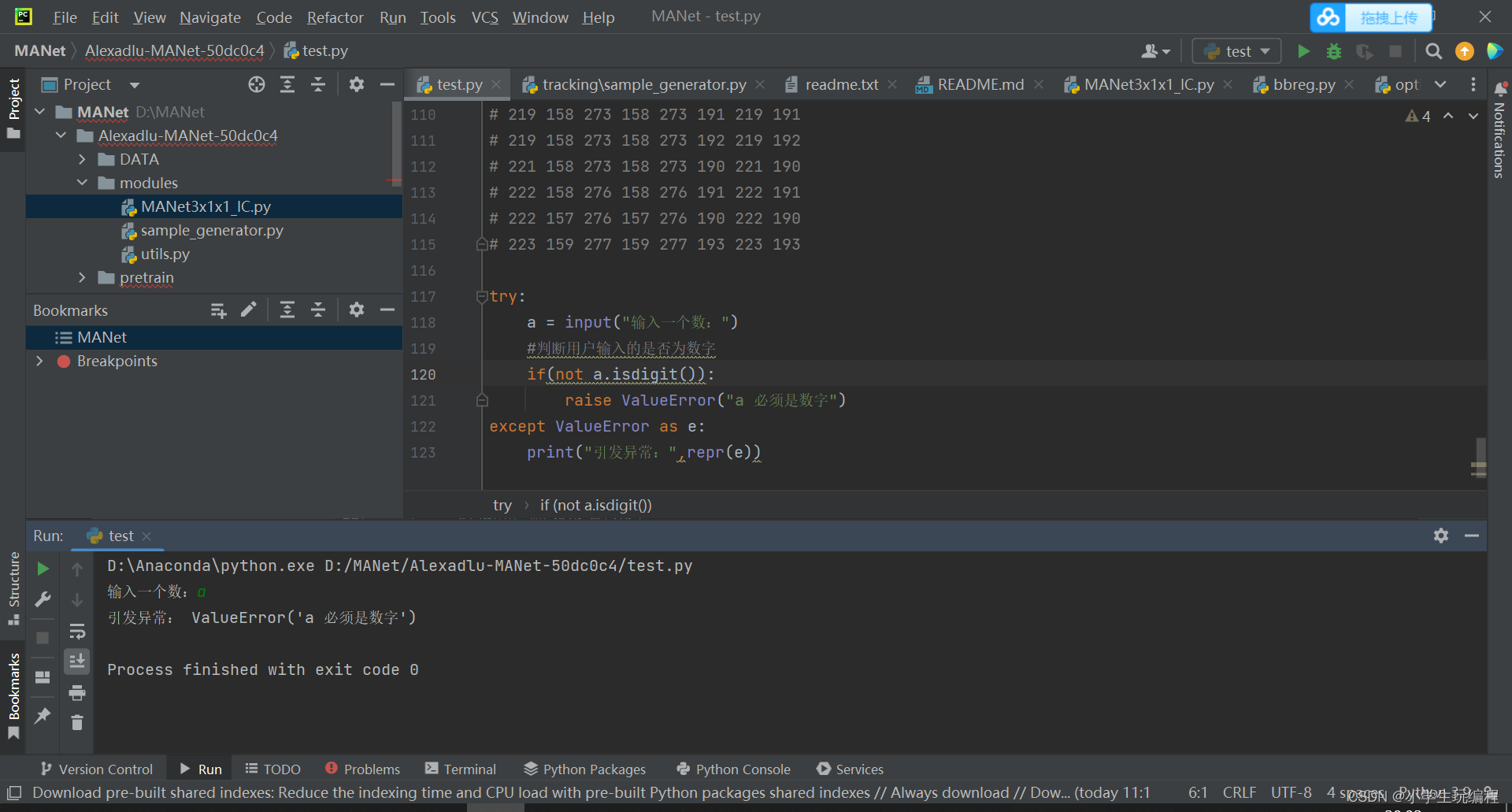The image size is (1512, 812).
Task: Toggle fold marker at line 115 comment
Action: point(482,245)
